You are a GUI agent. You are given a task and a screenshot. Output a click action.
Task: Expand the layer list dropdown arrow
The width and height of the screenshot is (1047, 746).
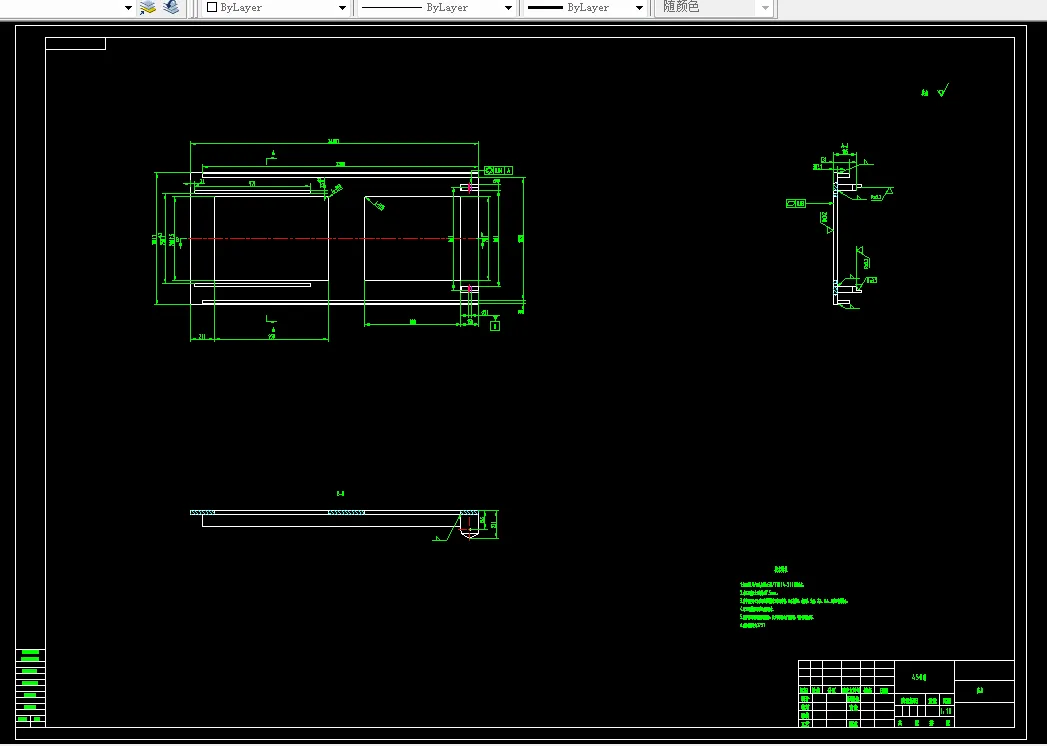click(128, 8)
